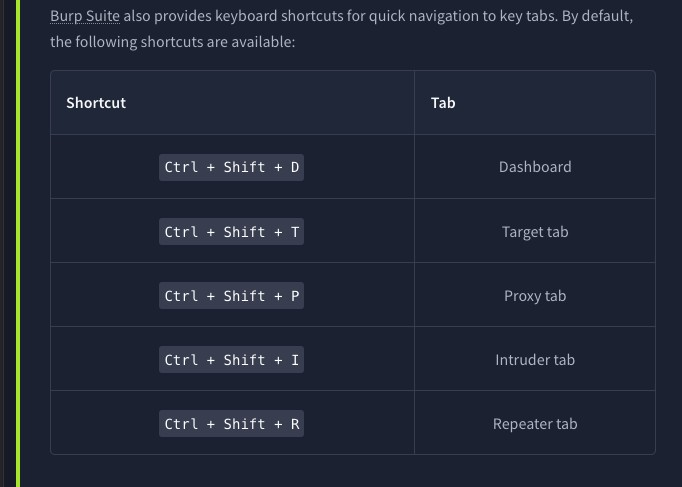Open the Burp Suite link
The image size is (682, 487).
[x=85, y=17]
